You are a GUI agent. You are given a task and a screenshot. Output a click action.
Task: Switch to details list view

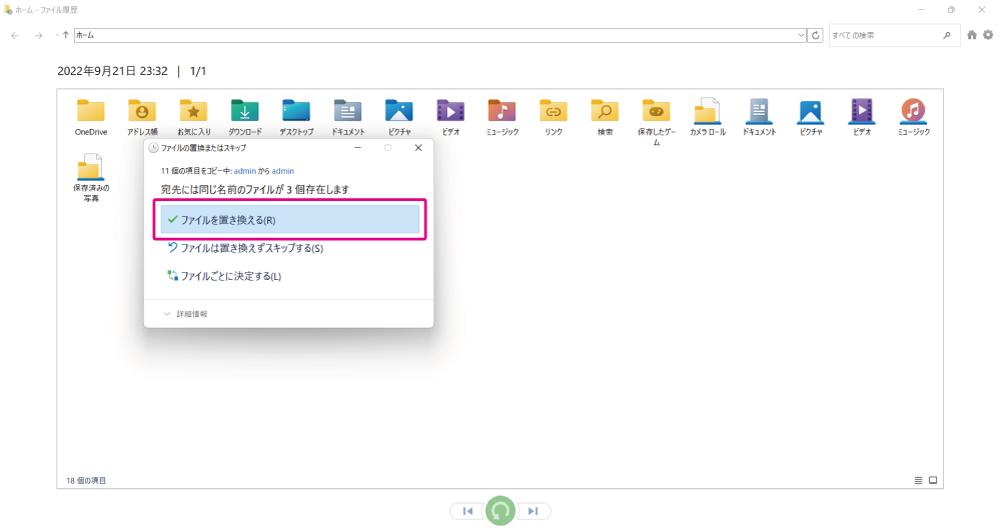tap(918, 480)
